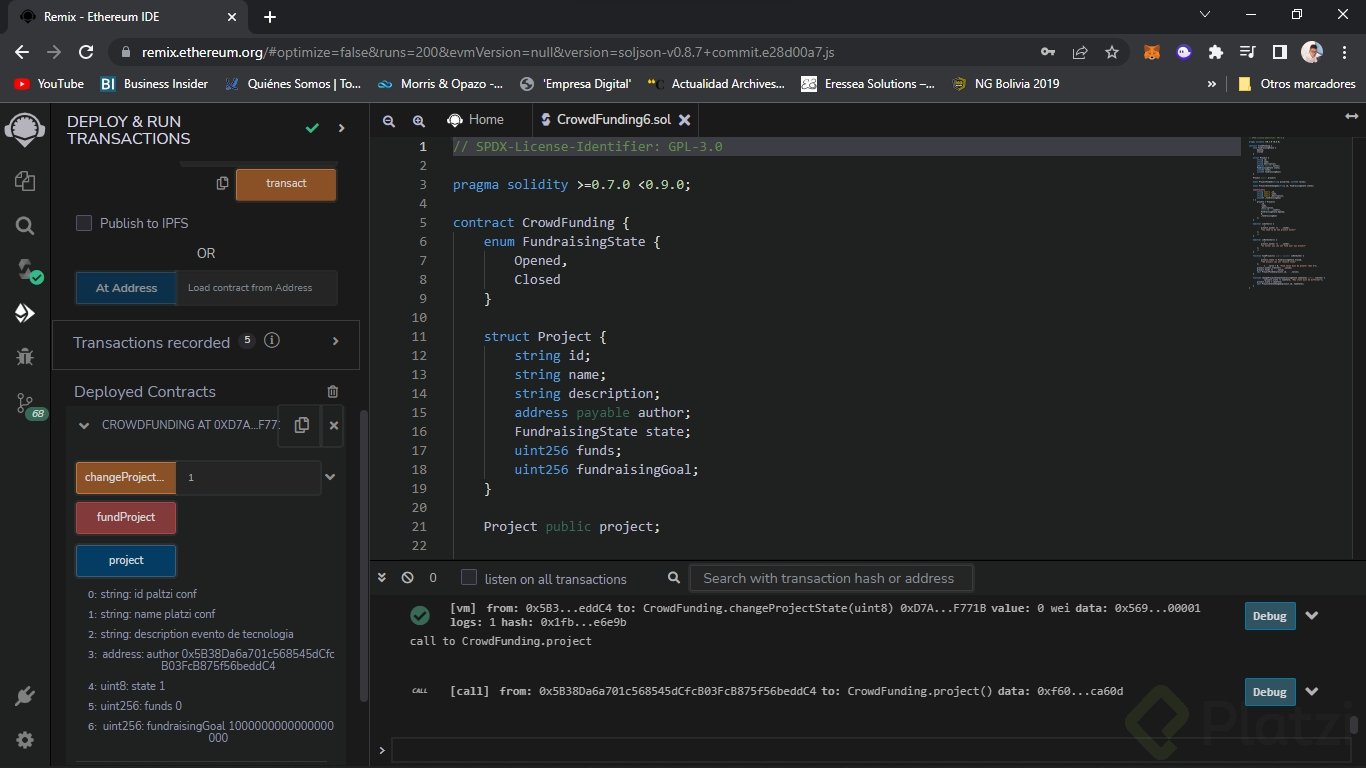Expand the changeProjectState transaction log details
This screenshot has width=1366, height=768.
point(1312,615)
